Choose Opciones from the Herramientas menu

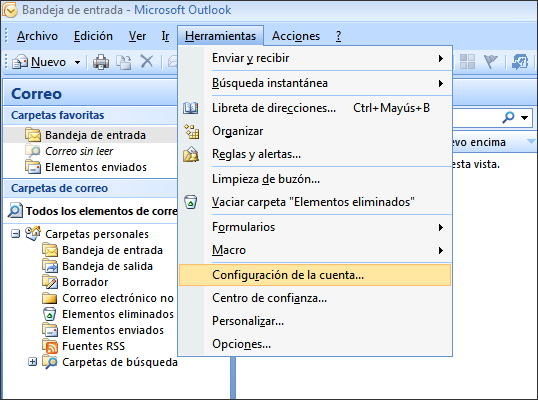pos(242,344)
